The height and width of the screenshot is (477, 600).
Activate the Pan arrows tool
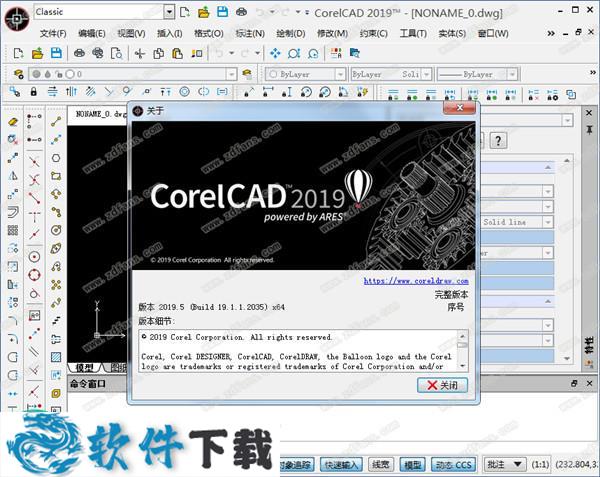pyautogui.click(x=275, y=53)
